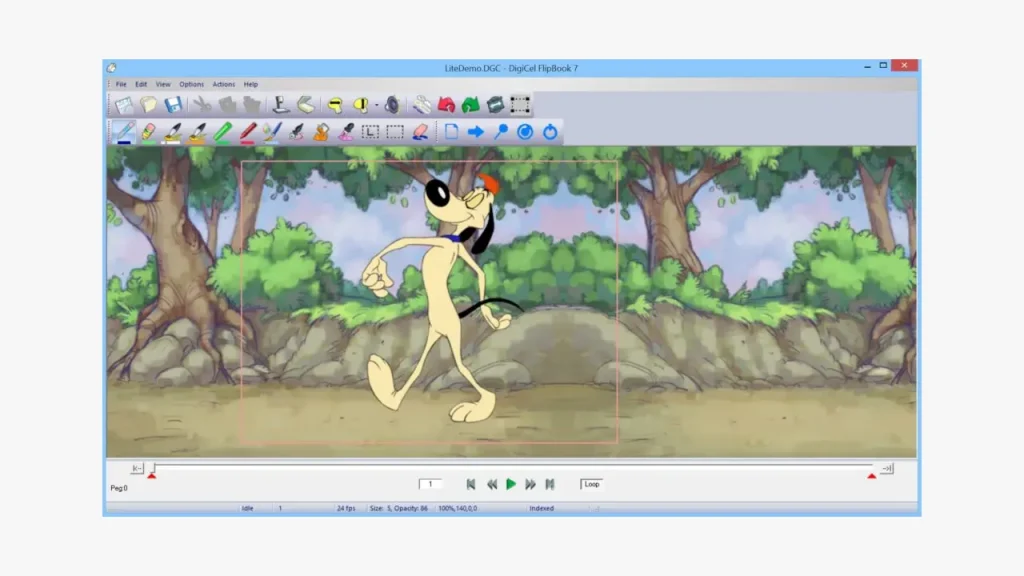
Task: Select the pencil drawing tool
Action: [x=123, y=132]
